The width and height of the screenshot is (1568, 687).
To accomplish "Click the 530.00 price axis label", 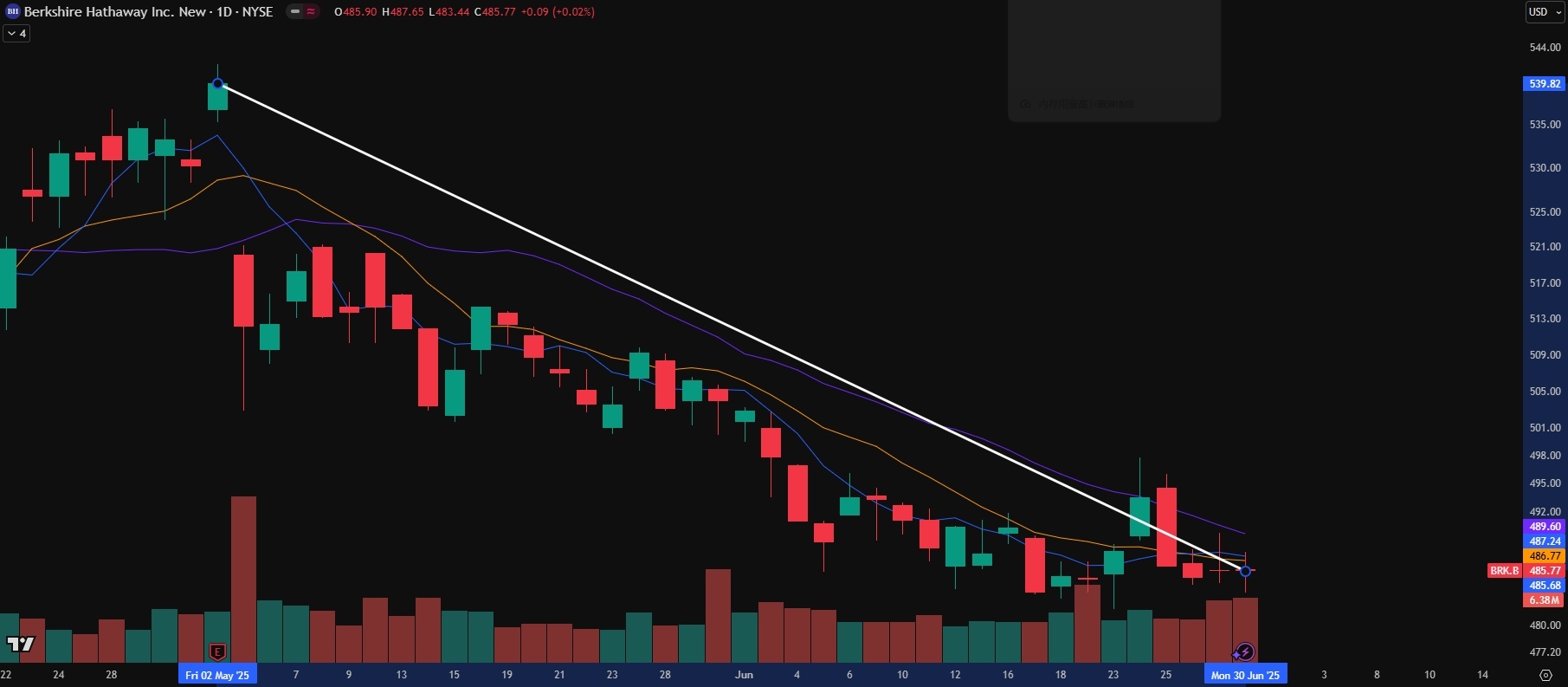I will [x=1545, y=168].
